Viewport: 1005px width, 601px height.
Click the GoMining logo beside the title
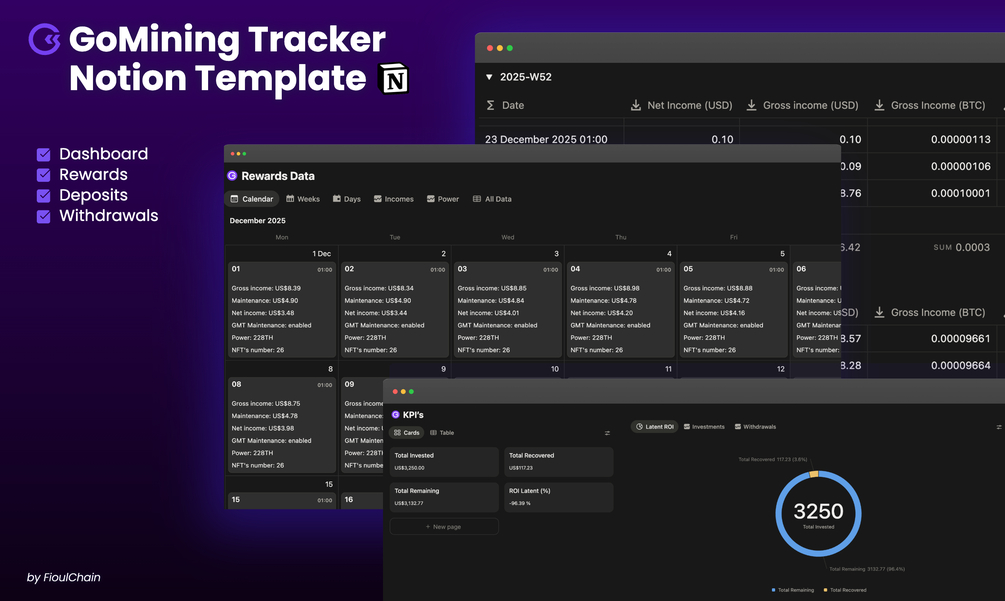coord(44,39)
